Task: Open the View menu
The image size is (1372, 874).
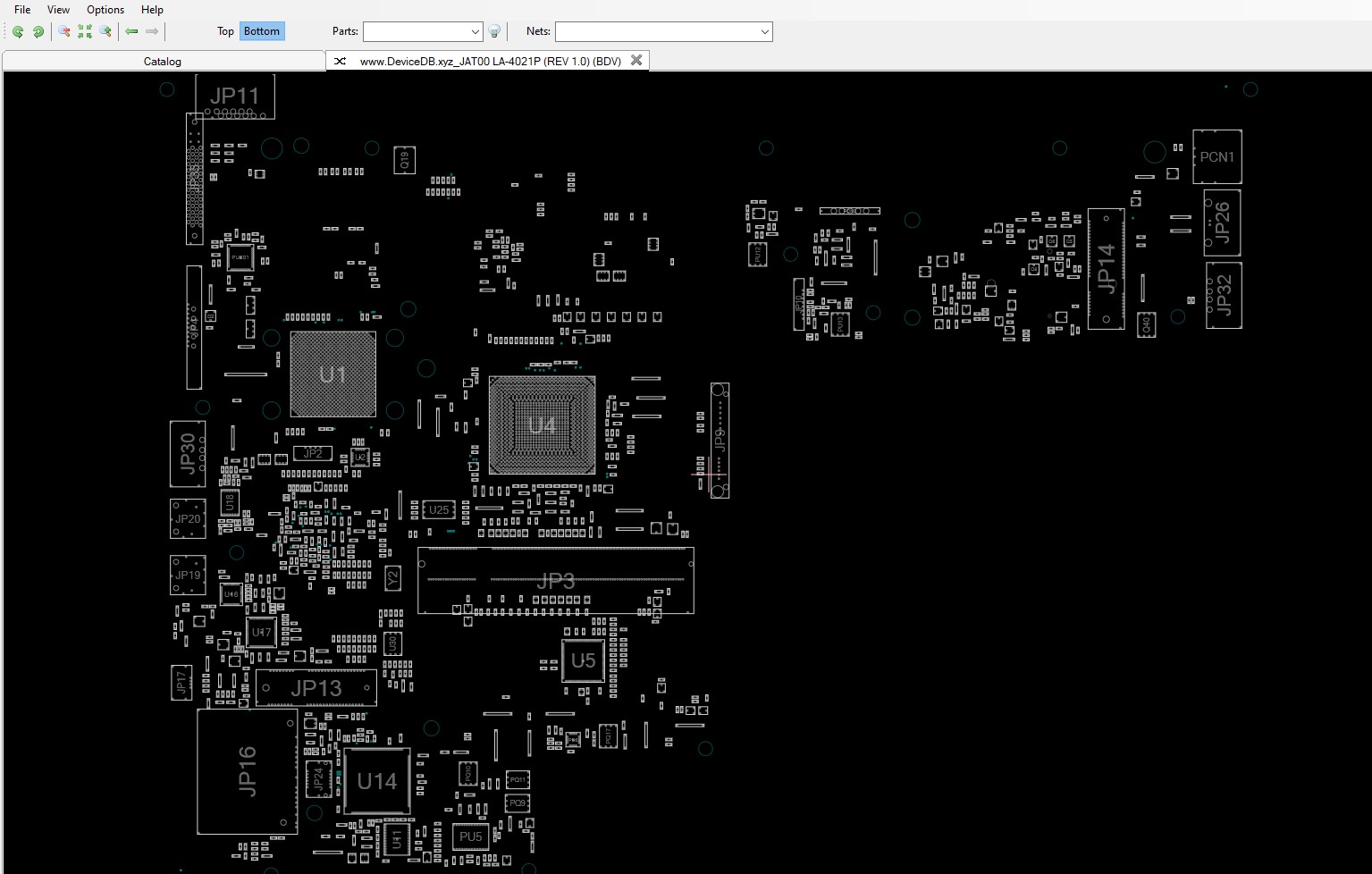Action: tap(58, 10)
